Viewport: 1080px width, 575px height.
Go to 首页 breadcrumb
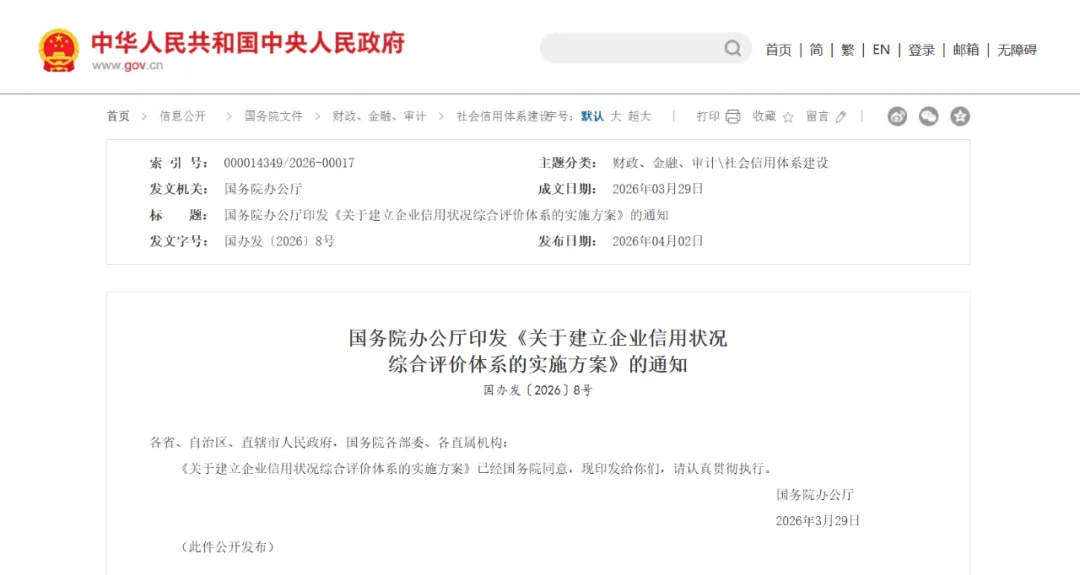click(118, 116)
